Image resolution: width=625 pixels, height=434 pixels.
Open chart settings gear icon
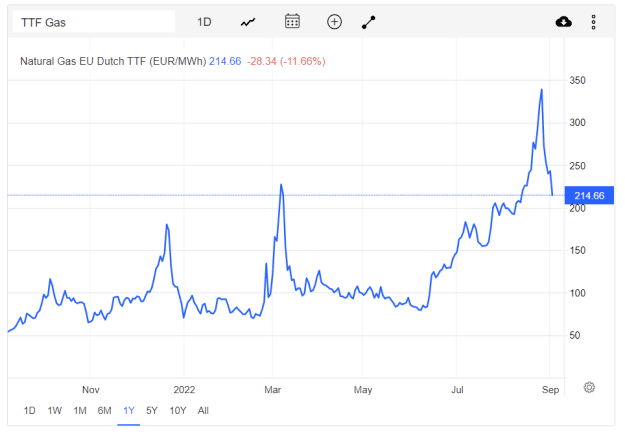coord(589,387)
